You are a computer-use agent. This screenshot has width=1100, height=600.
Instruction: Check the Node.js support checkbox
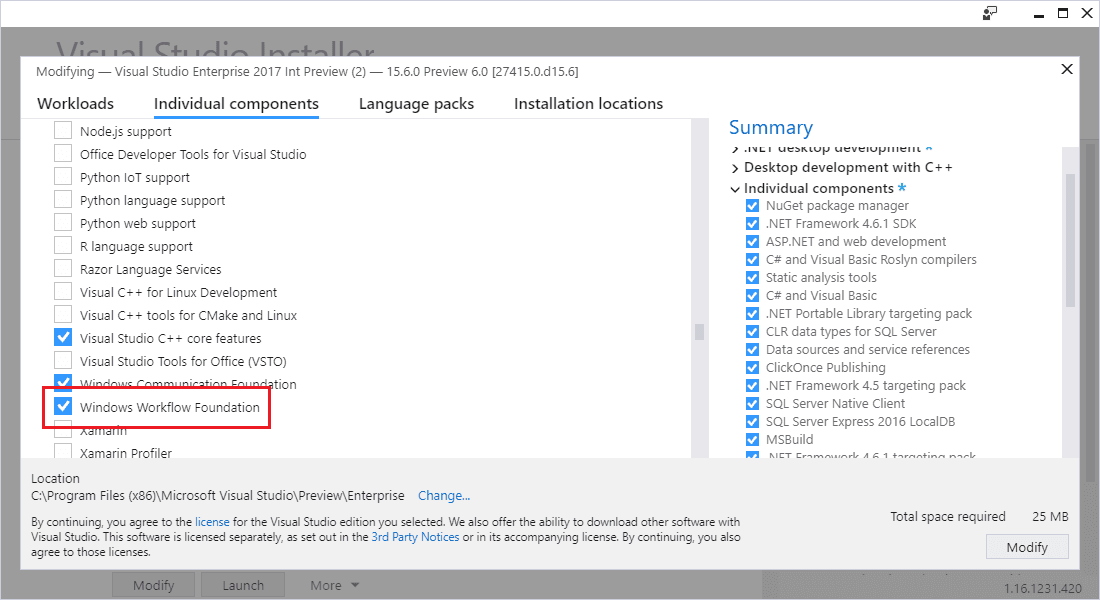[x=63, y=131]
